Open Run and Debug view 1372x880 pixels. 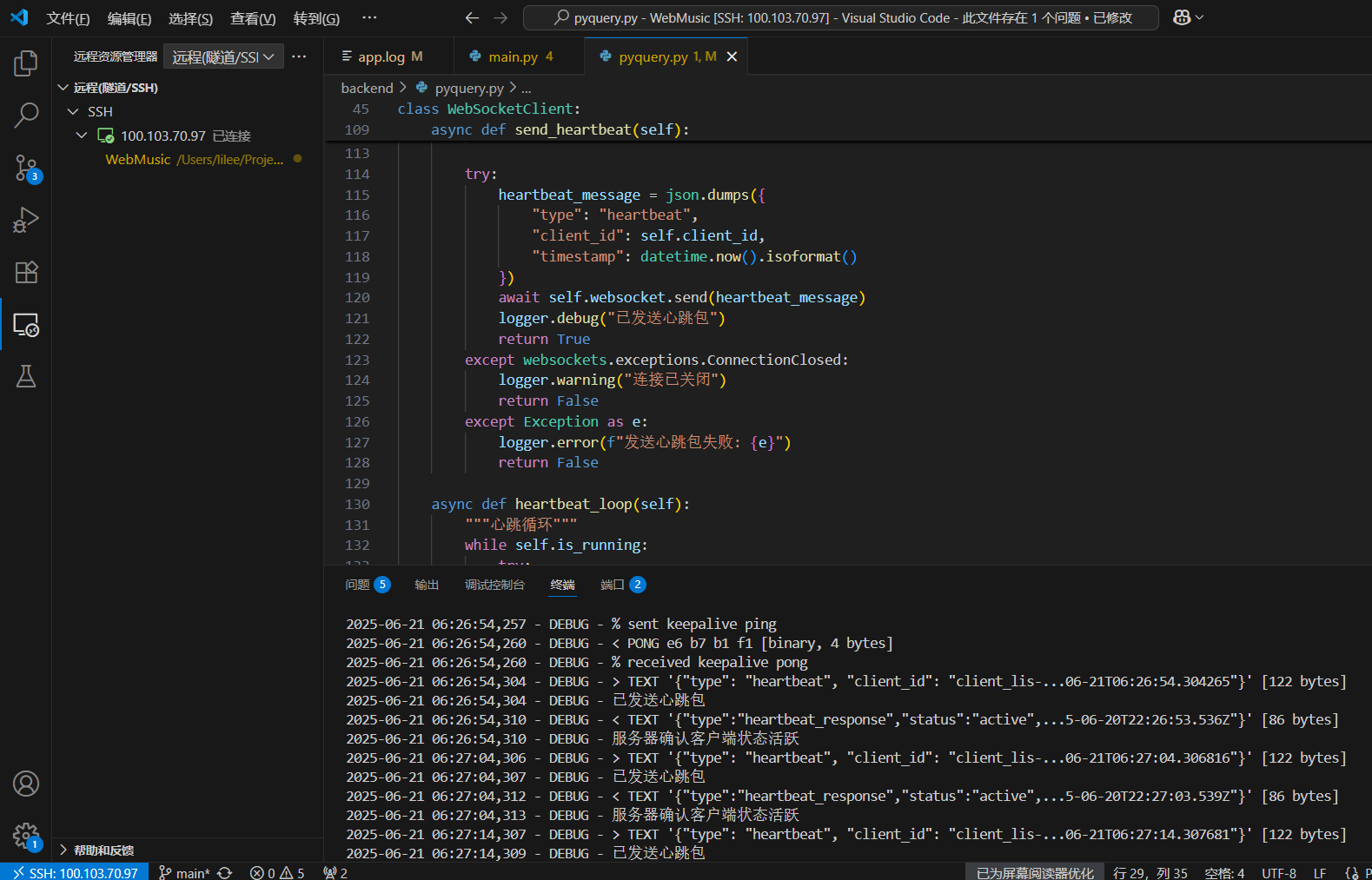pos(26,220)
